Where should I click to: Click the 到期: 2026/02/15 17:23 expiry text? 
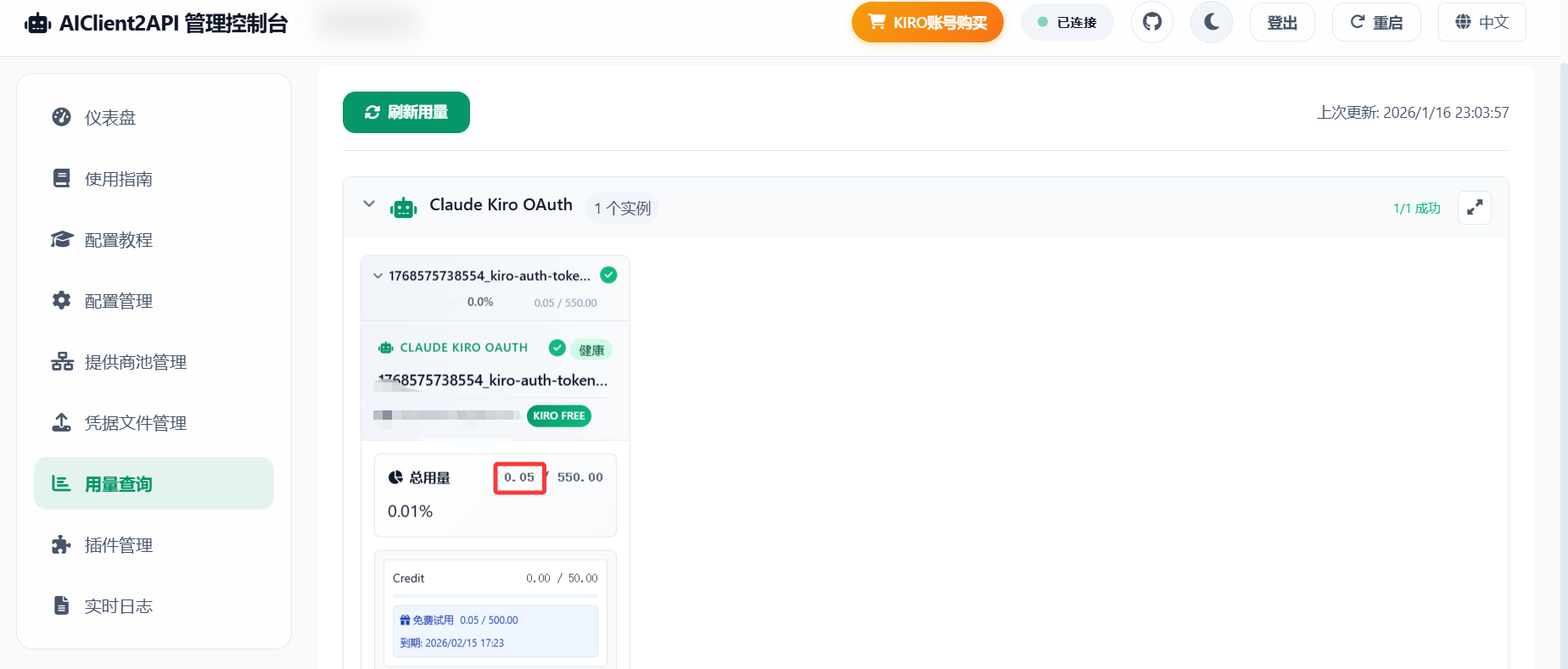(452, 643)
